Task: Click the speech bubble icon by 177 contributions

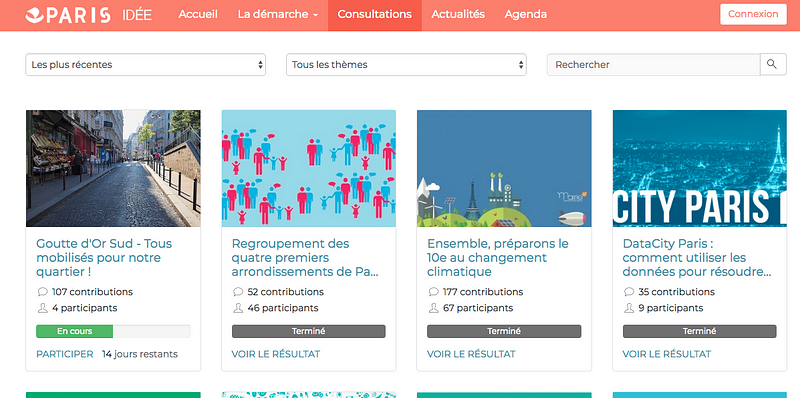Action: point(433,292)
